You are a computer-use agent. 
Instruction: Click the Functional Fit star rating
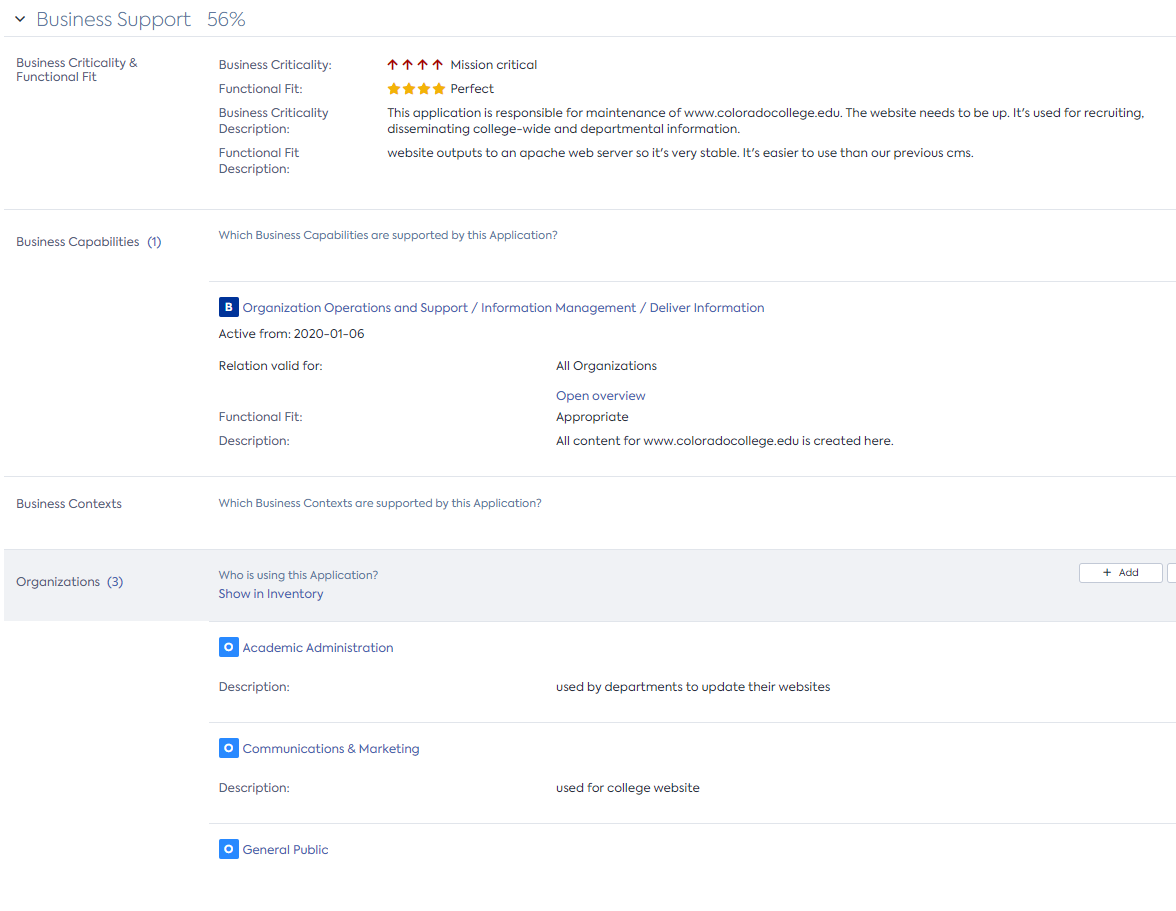pyautogui.click(x=416, y=89)
